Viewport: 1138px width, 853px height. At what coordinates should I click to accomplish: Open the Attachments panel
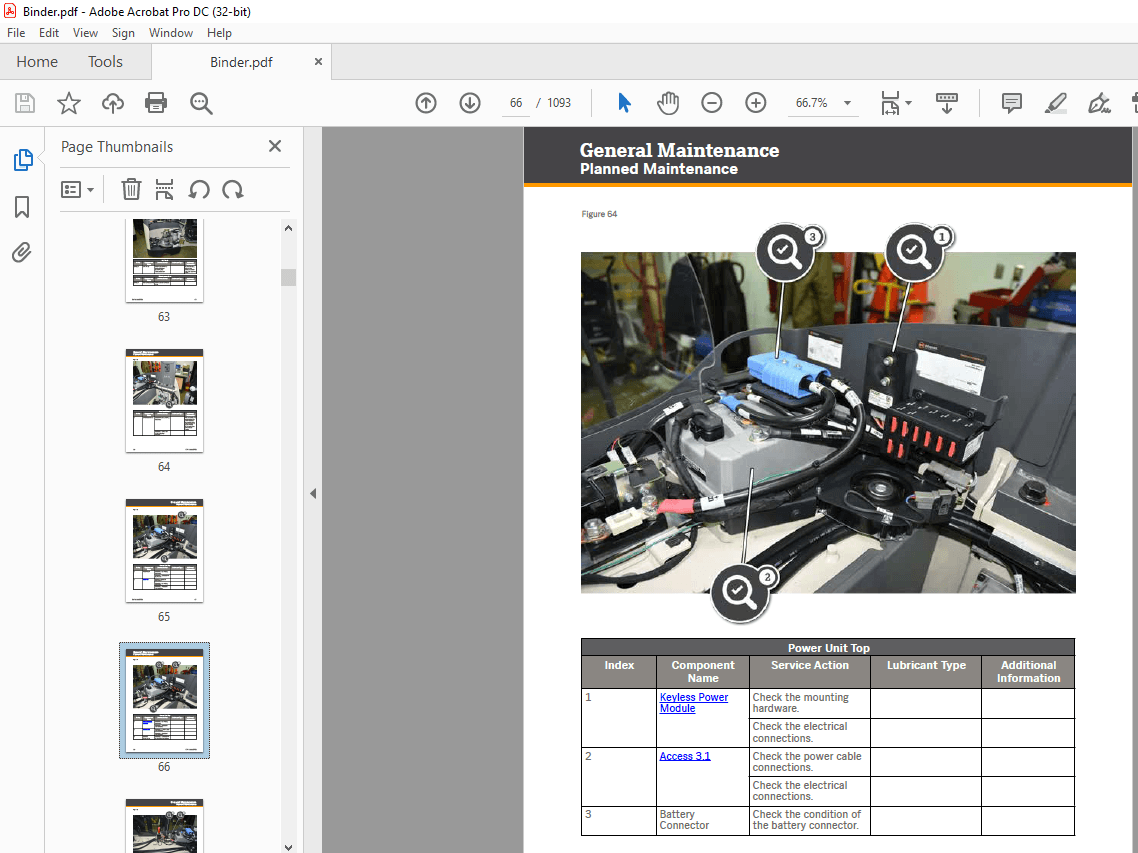click(21, 252)
